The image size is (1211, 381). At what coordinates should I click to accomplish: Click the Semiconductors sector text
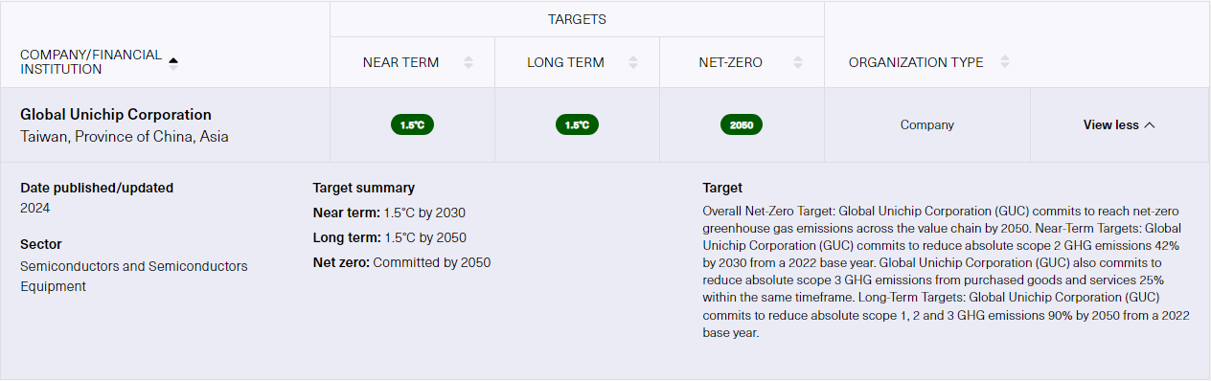coord(134,276)
